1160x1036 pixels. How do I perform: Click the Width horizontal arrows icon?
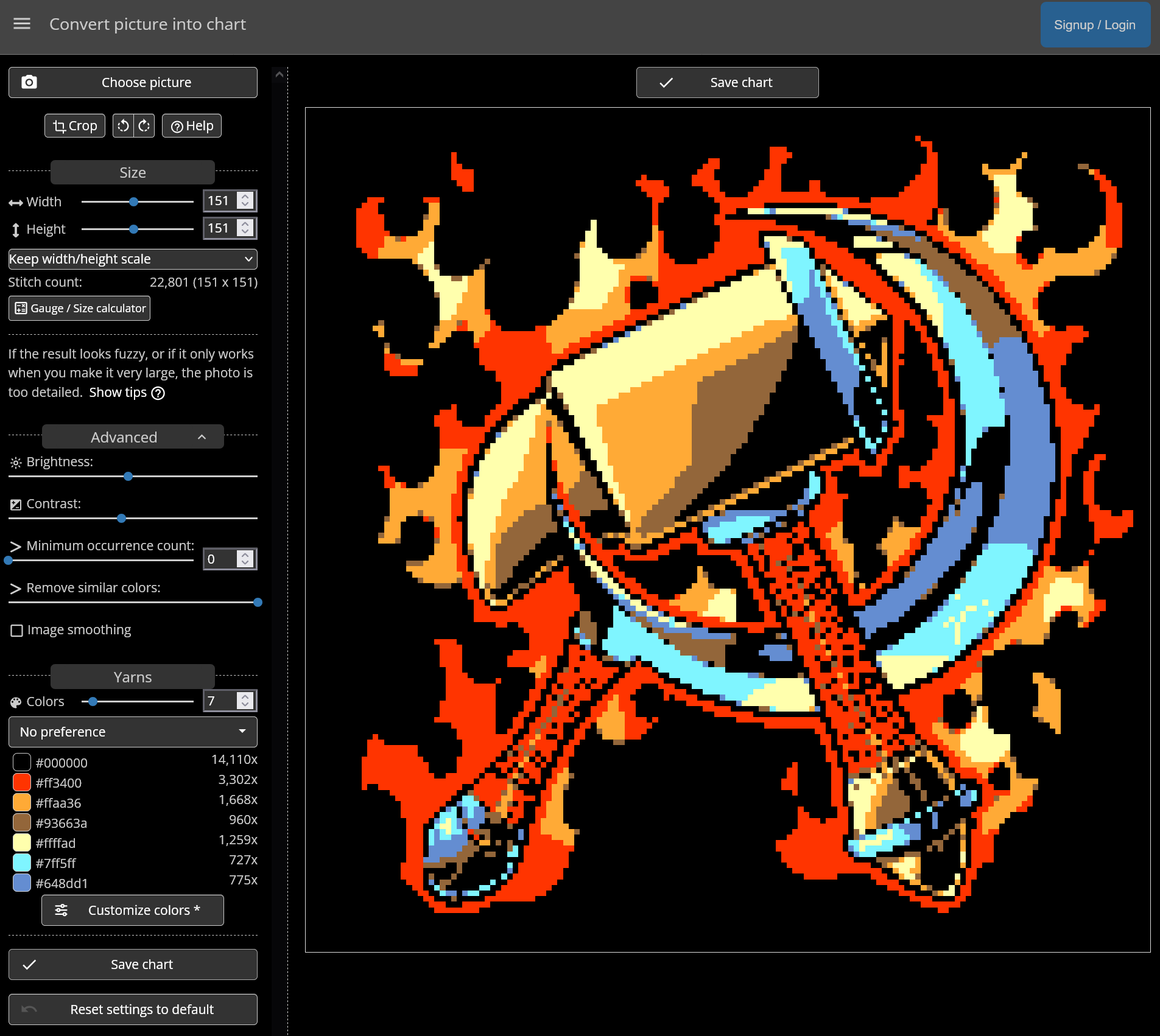click(x=16, y=203)
